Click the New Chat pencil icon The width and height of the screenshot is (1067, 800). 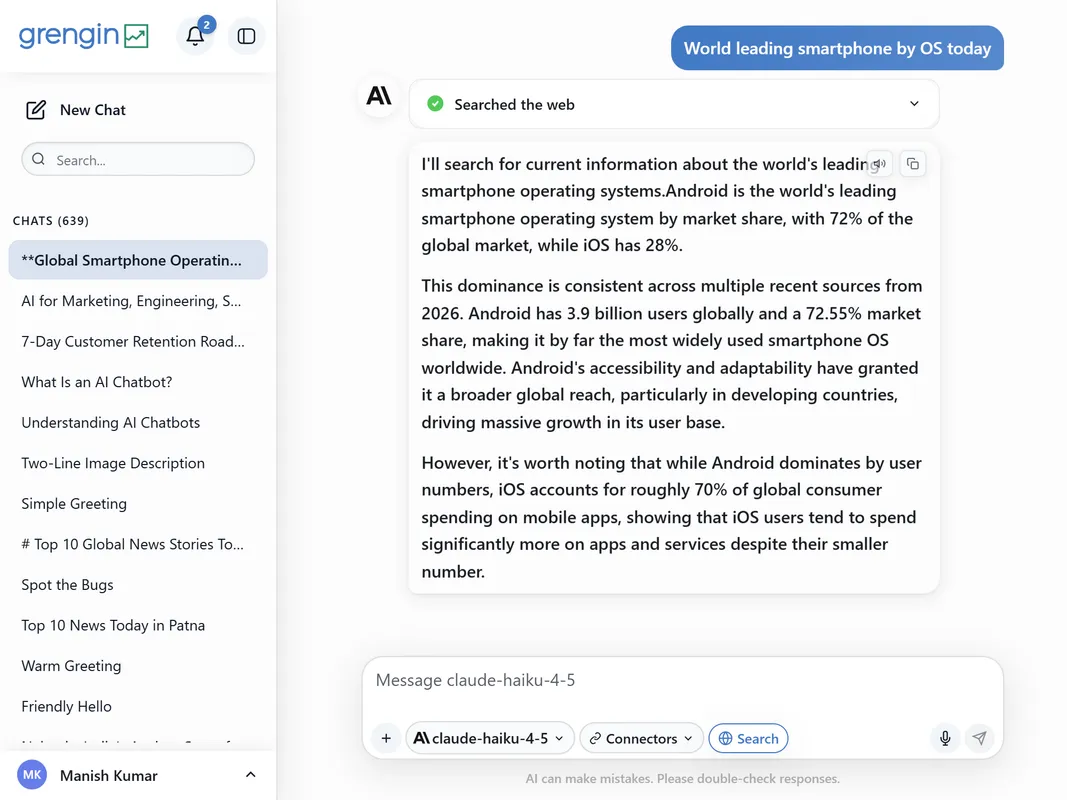tap(36, 110)
